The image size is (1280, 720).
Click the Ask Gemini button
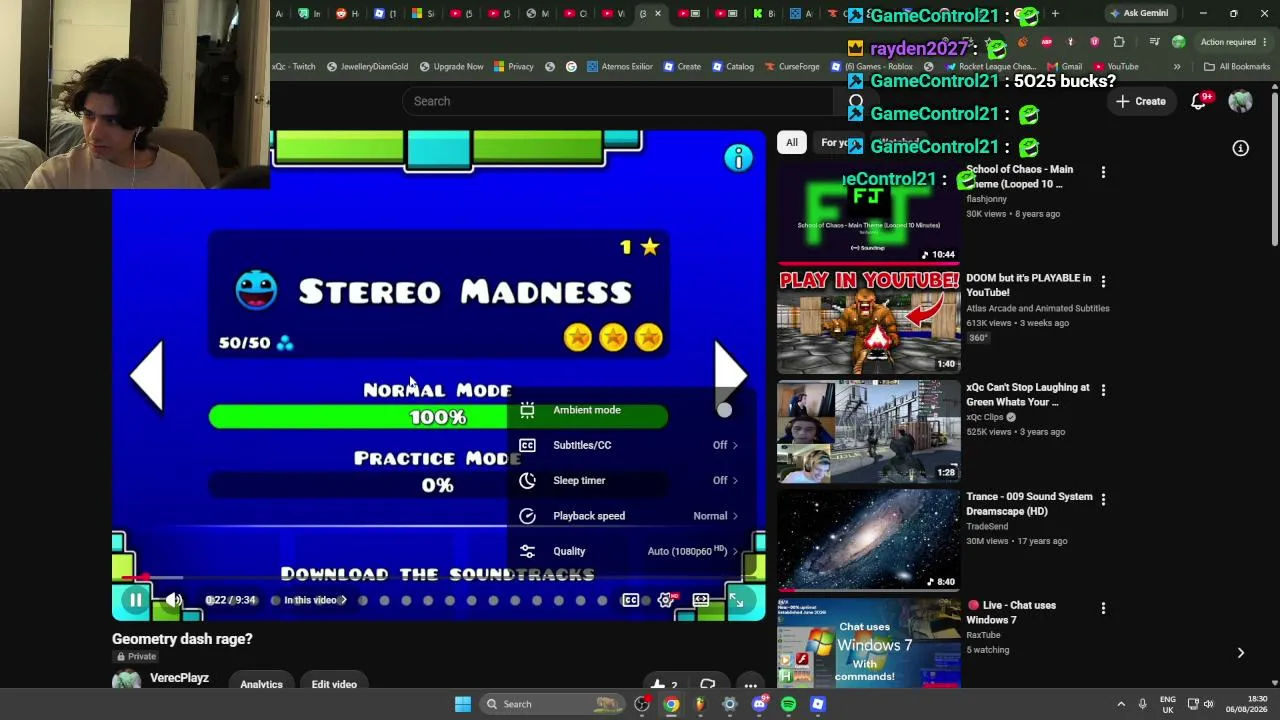coord(1138,14)
